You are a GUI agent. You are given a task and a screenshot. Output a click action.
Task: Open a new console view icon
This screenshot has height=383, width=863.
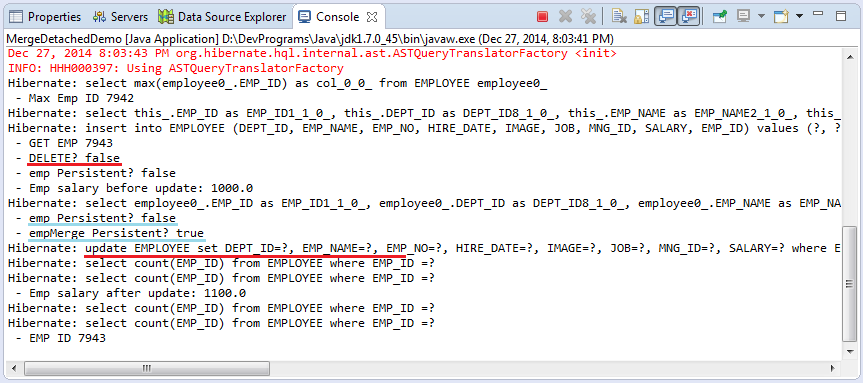(x=781, y=17)
